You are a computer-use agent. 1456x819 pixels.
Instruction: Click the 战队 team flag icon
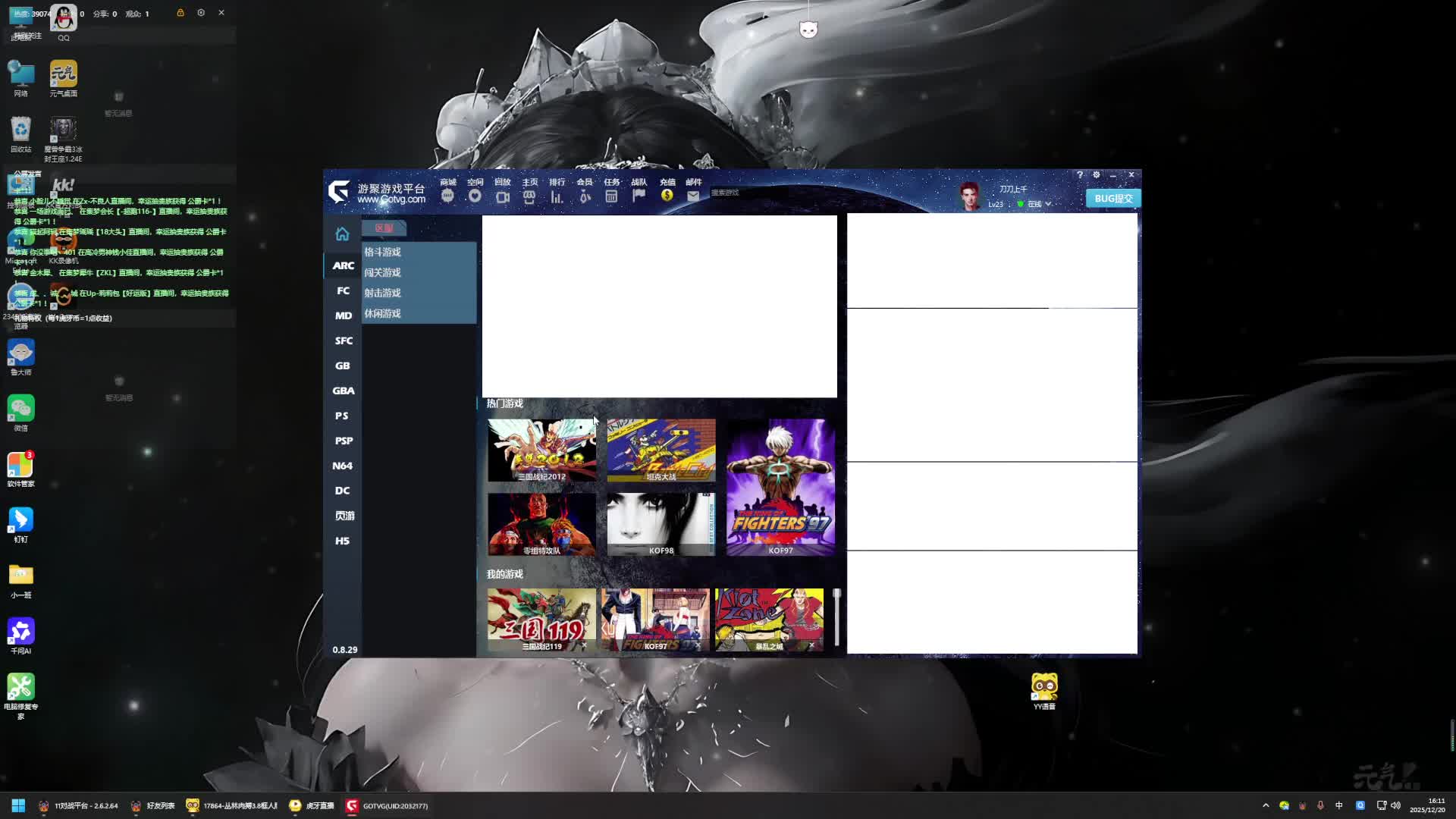(x=639, y=196)
